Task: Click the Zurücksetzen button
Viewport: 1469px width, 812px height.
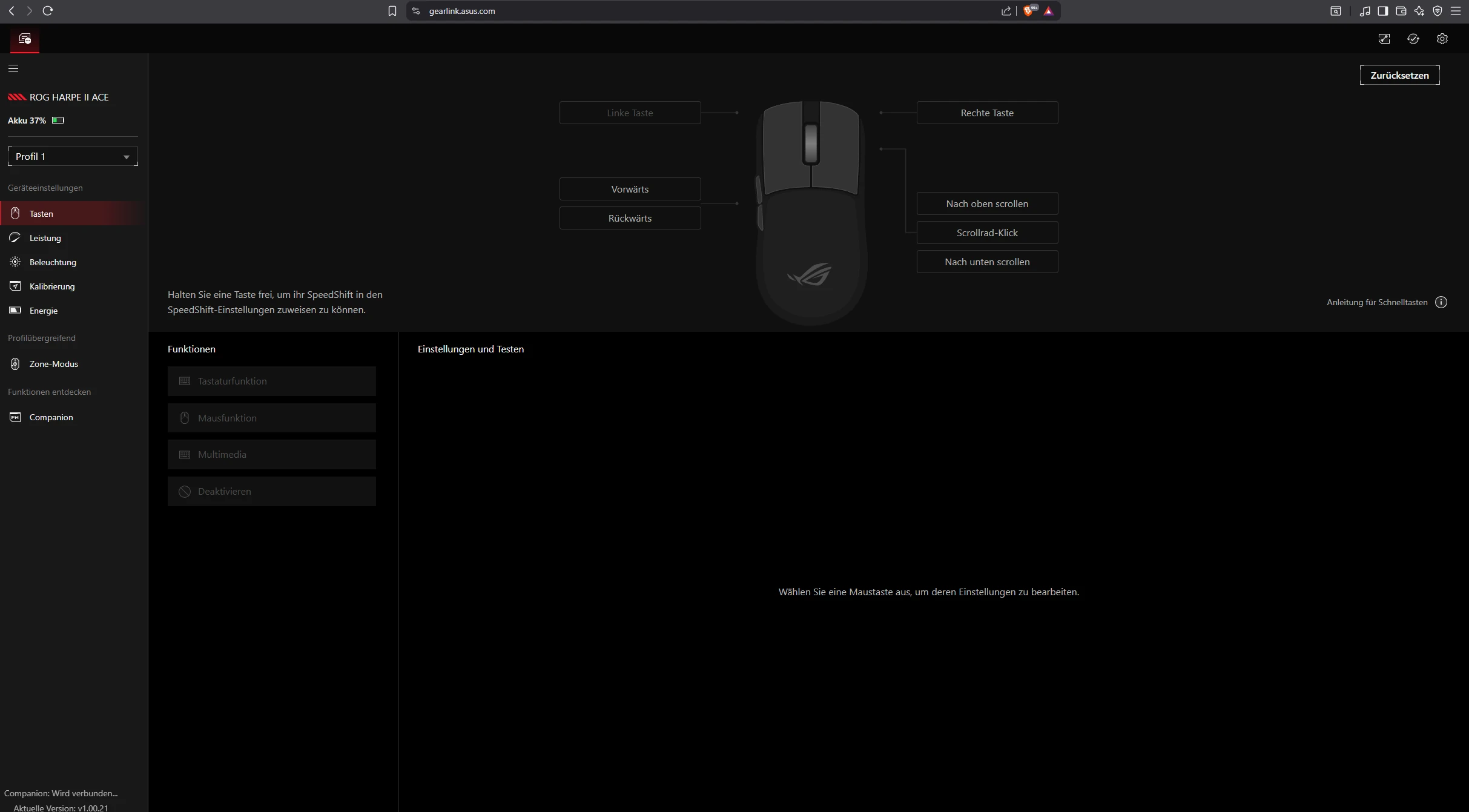Action: coord(1399,75)
